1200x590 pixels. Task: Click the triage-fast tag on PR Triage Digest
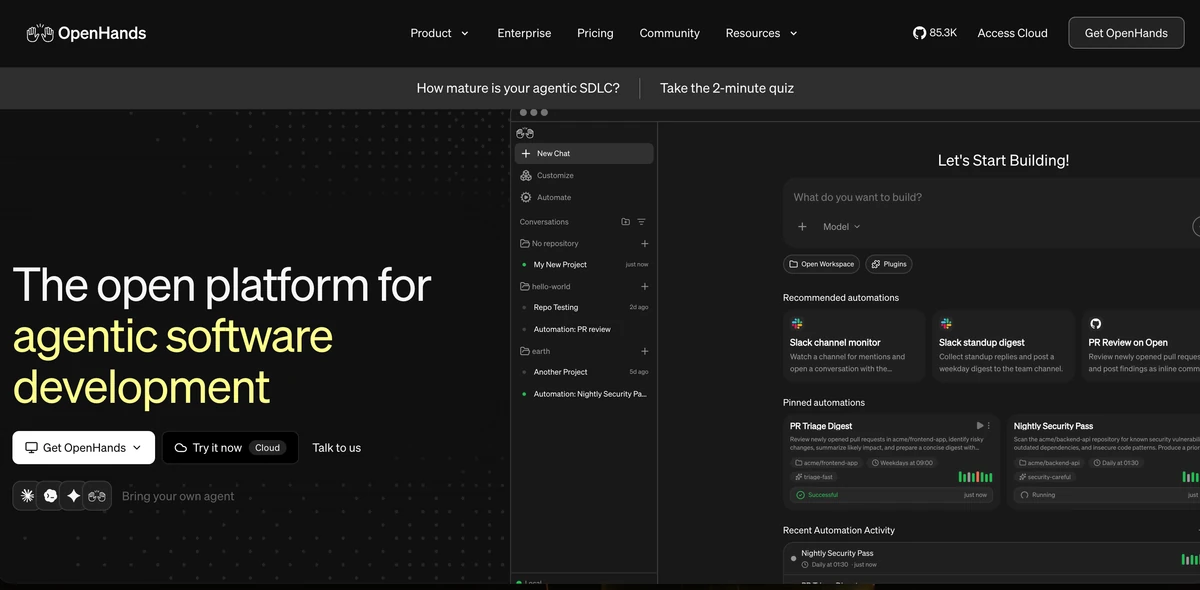813,477
